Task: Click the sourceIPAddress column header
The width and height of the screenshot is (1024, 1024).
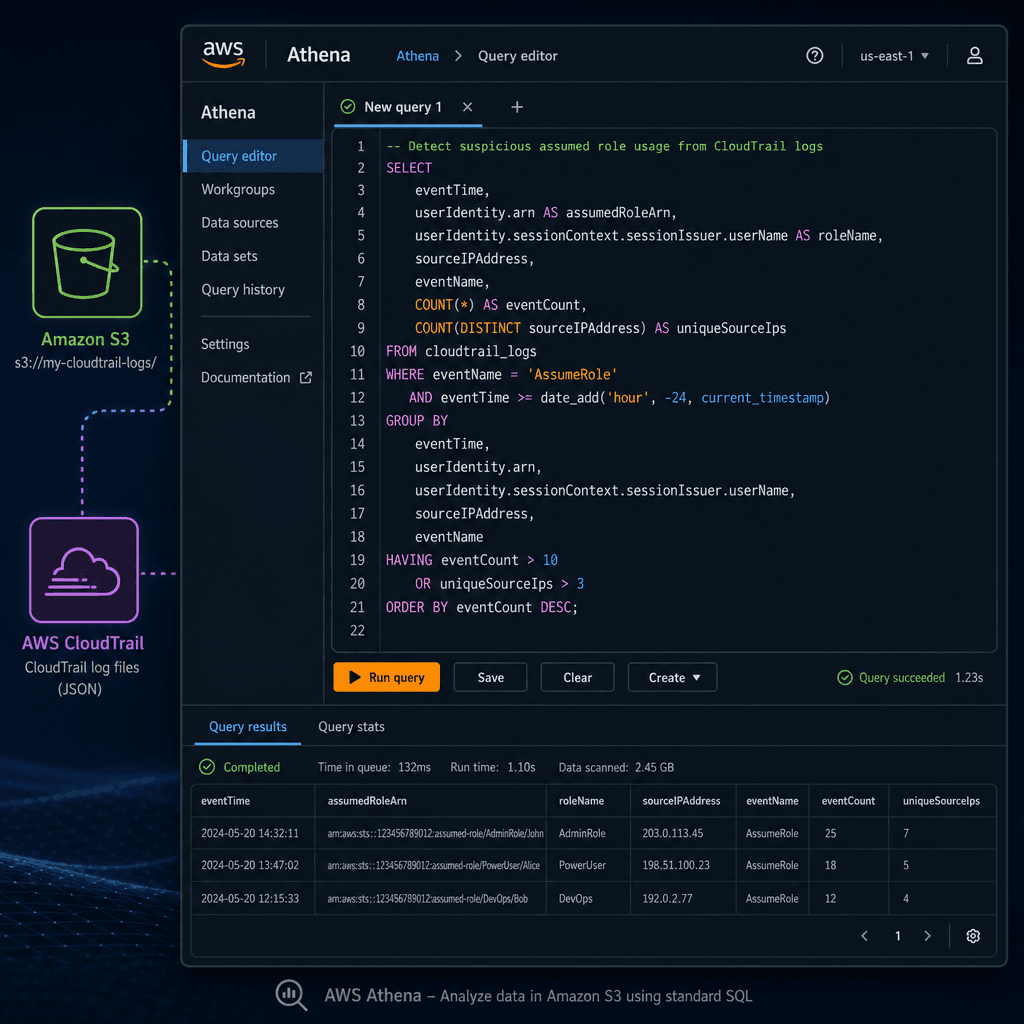Action: (681, 801)
